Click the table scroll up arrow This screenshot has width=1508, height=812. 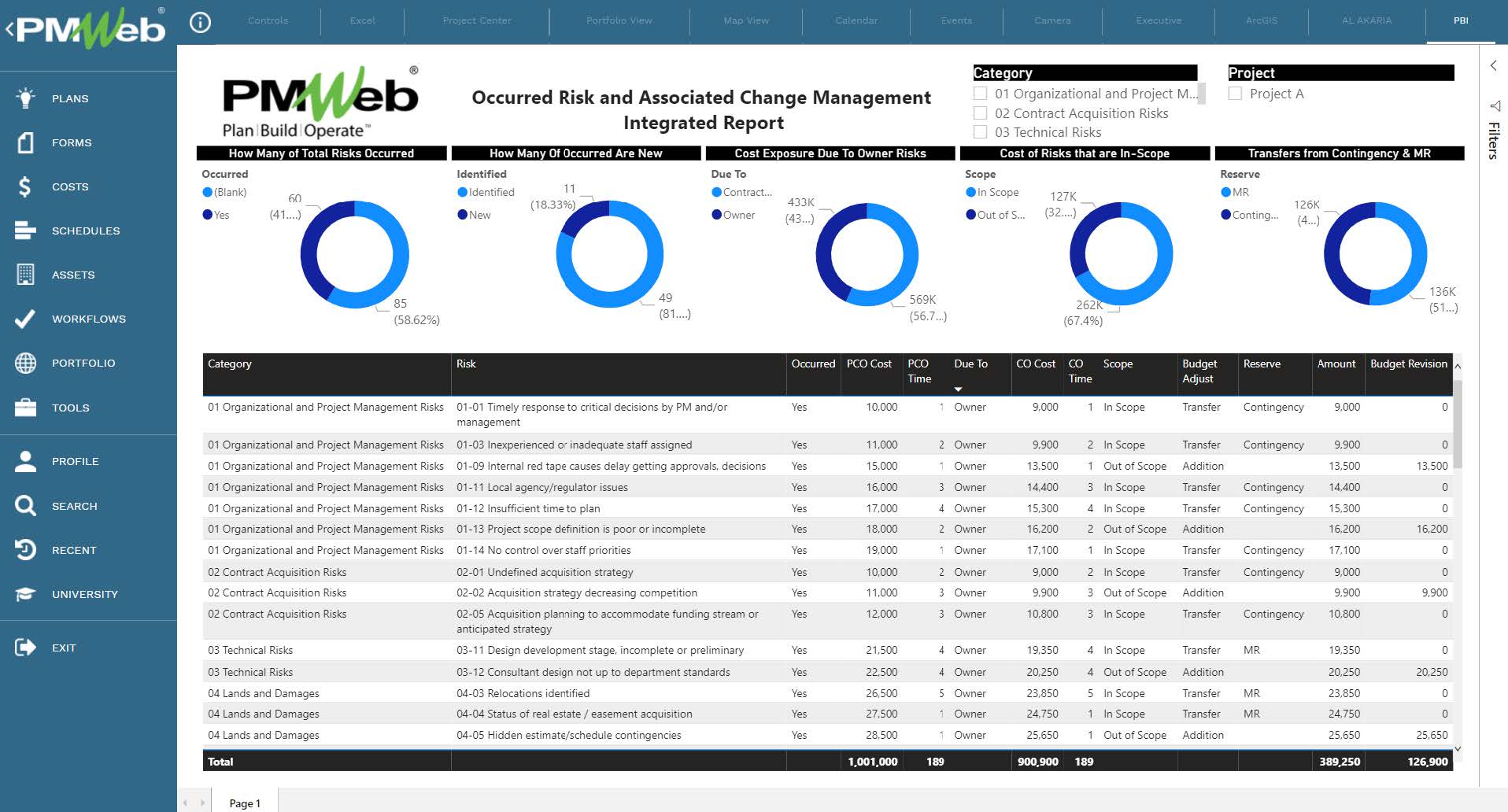[1458, 367]
